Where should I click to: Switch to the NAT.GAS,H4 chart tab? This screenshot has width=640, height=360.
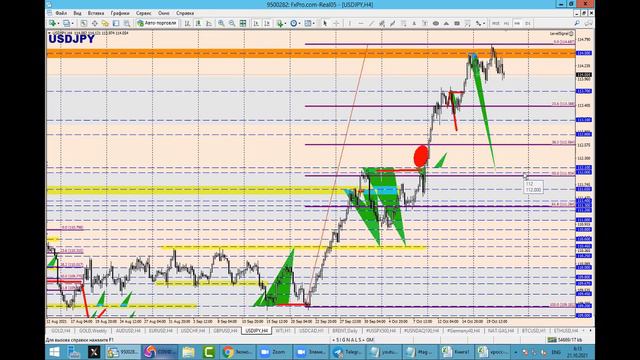pos(500,331)
